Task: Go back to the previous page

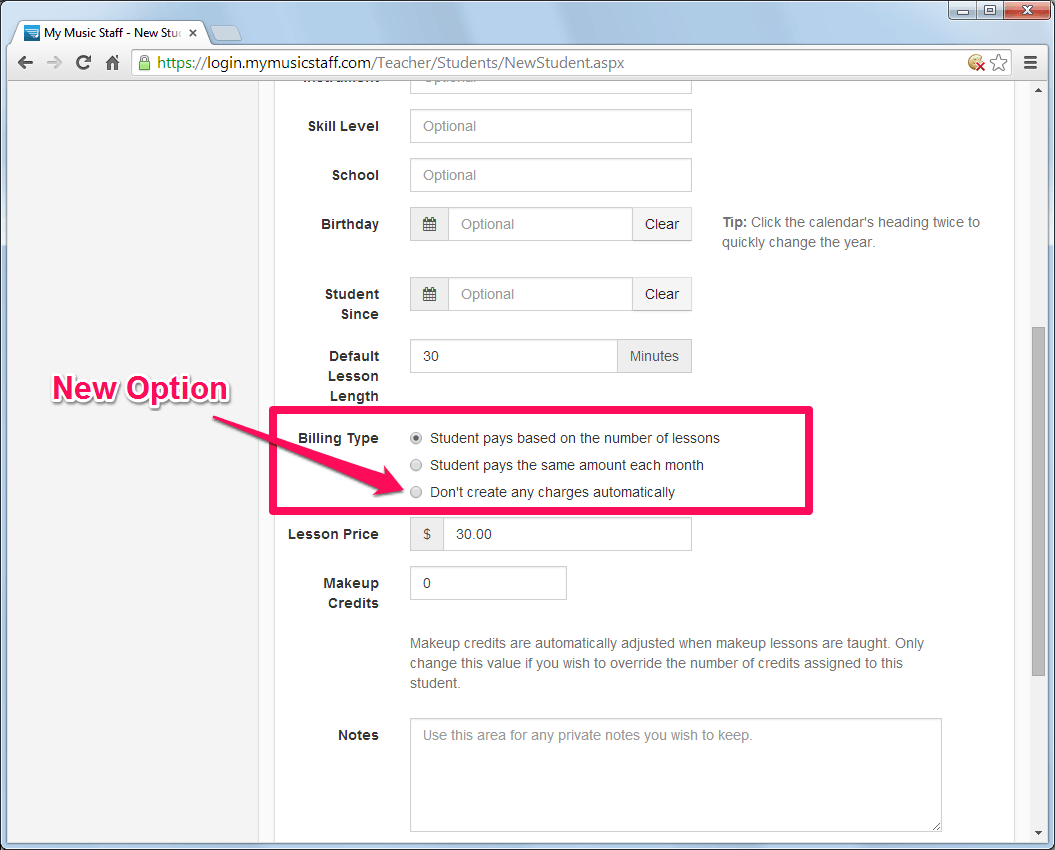Action: coord(26,63)
